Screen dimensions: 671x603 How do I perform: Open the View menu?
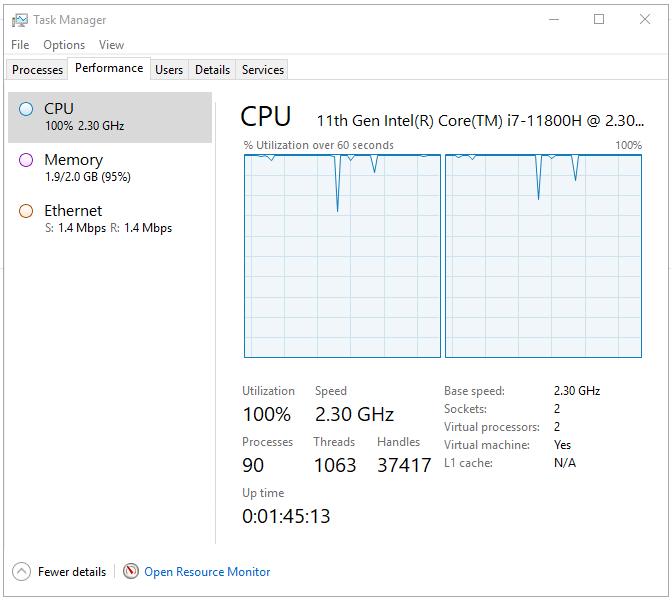coord(111,45)
